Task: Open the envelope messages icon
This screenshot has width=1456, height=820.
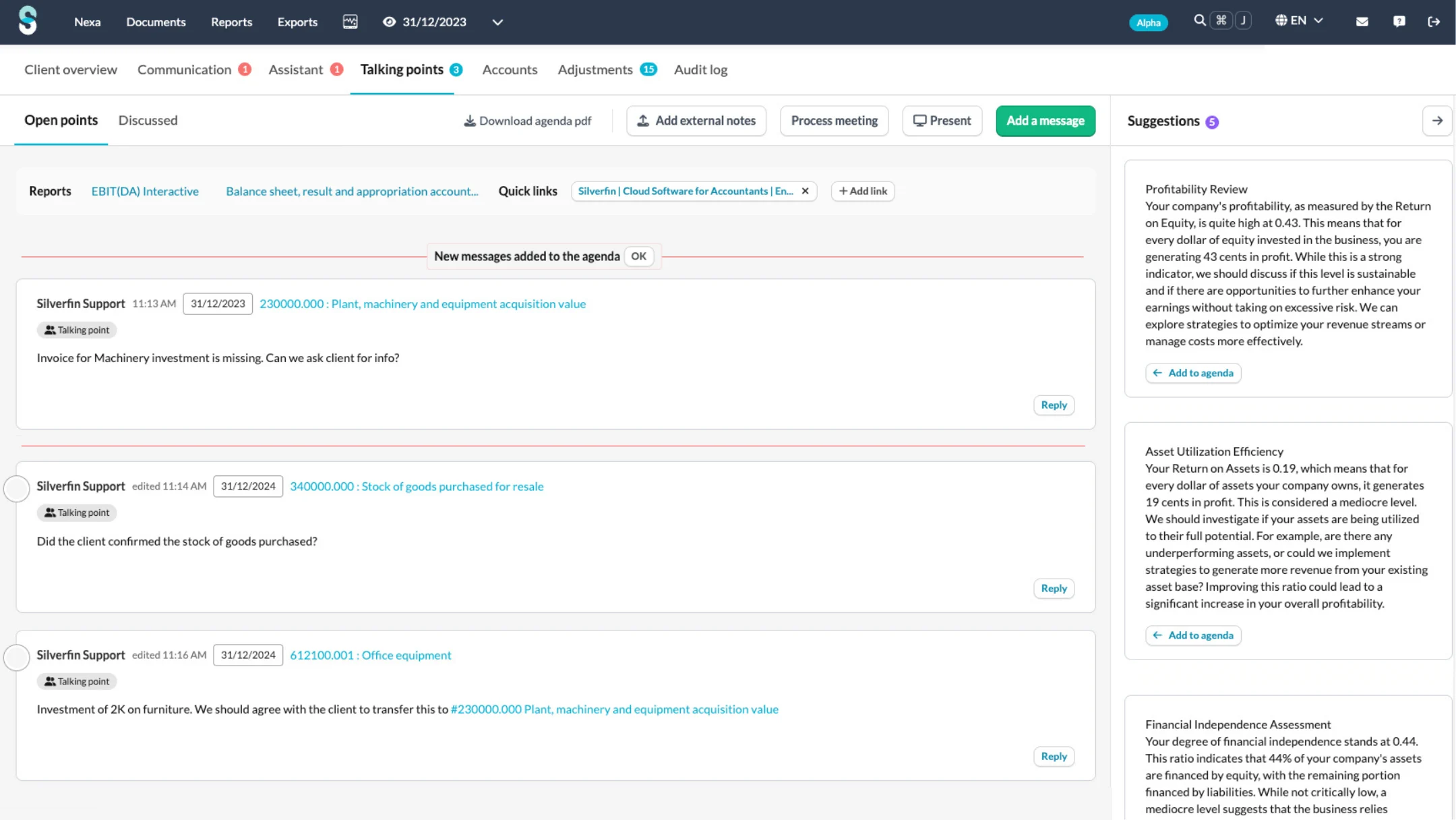Action: 1362,22
